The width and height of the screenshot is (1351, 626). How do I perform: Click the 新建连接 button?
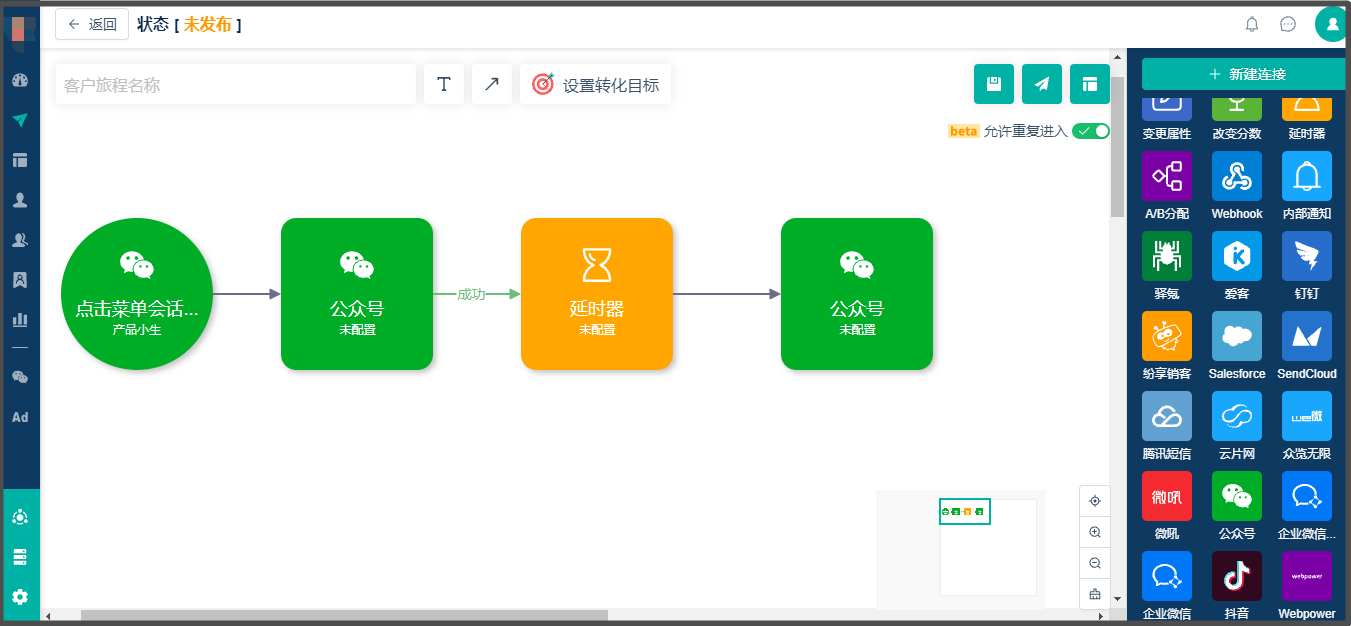[1246, 74]
